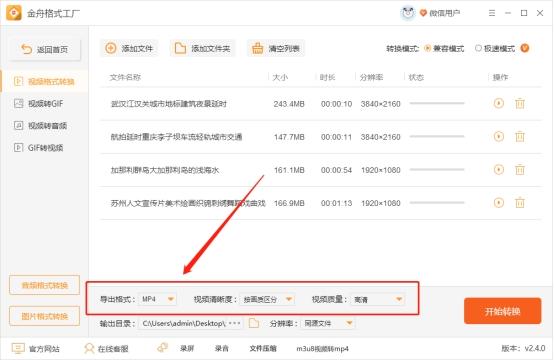Select 兼容模式 conversion mode

(x=445, y=48)
